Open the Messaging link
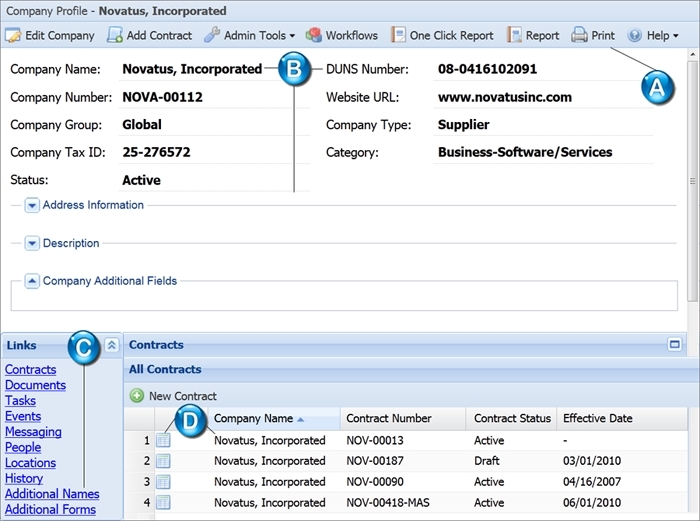This screenshot has height=521, width=700. click(33, 432)
